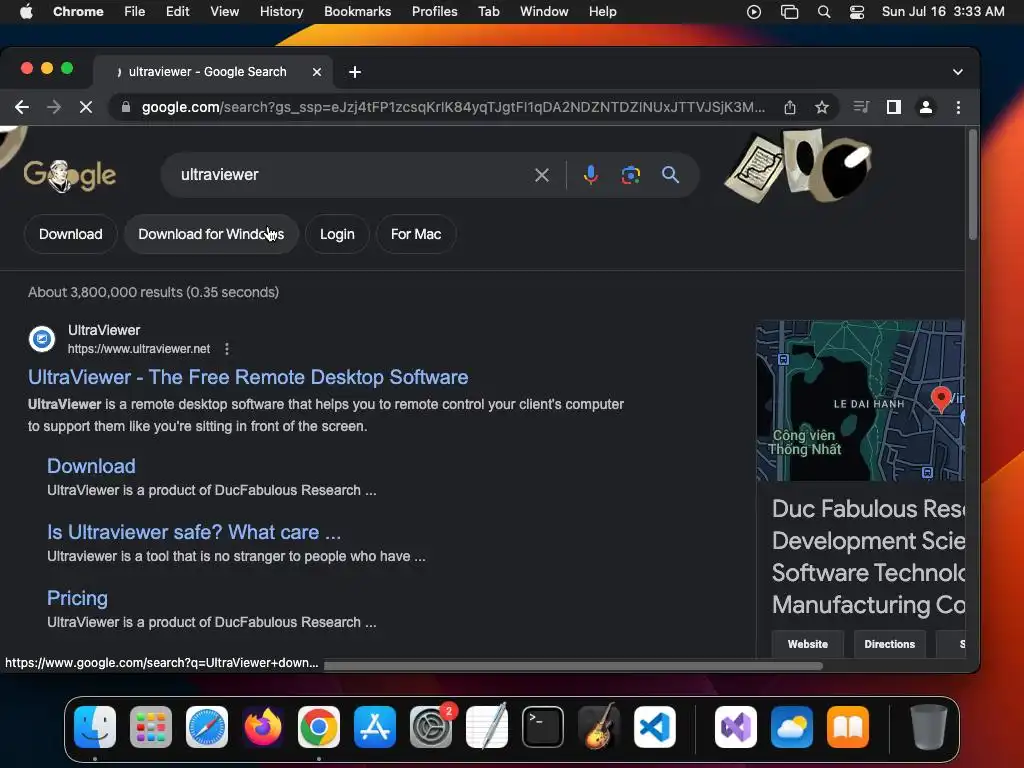This screenshot has height=768, width=1024.
Task: Open UltraViewer Free Remote Desktop Software result
Action: [248, 377]
